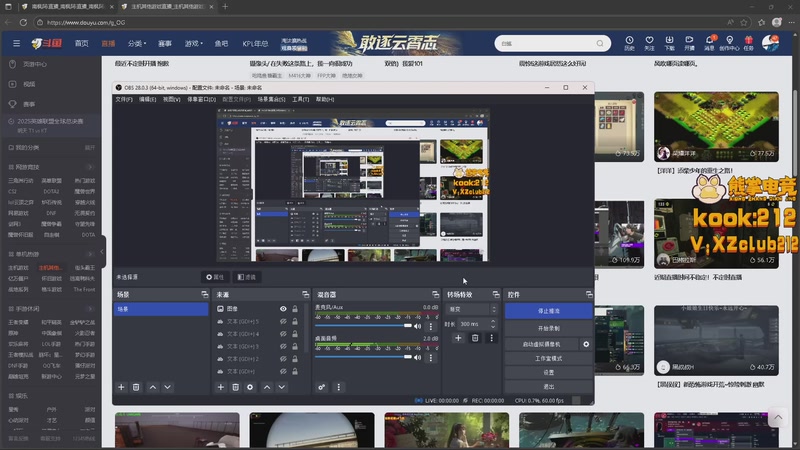Image resolution: width=800 pixels, height=450 pixels.
Task: Open the 桌面音频 channel three-dot menu
Action: coord(431,358)
